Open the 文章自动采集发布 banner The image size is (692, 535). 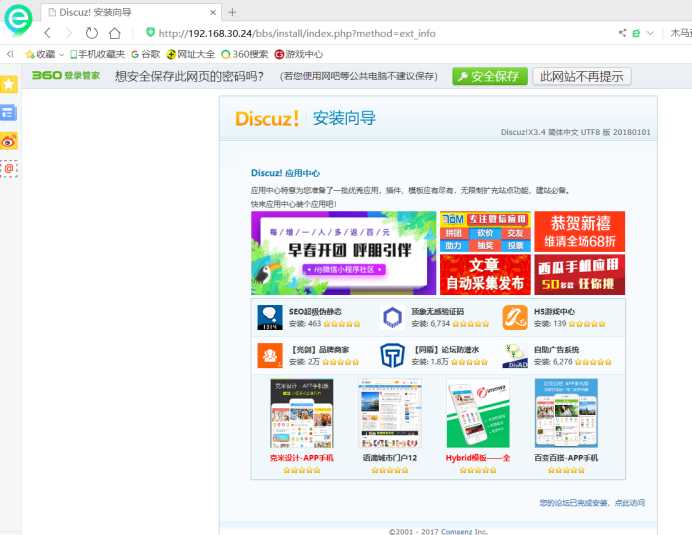[x=485, y=275]
